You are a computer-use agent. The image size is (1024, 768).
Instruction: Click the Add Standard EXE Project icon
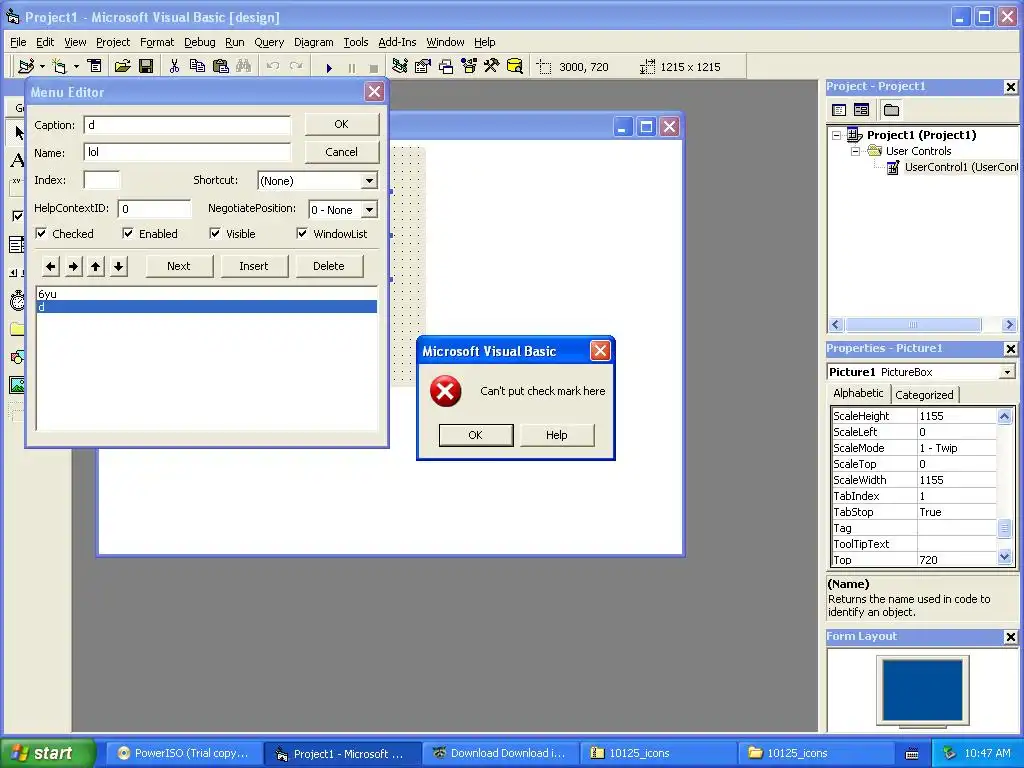(26, 67)
